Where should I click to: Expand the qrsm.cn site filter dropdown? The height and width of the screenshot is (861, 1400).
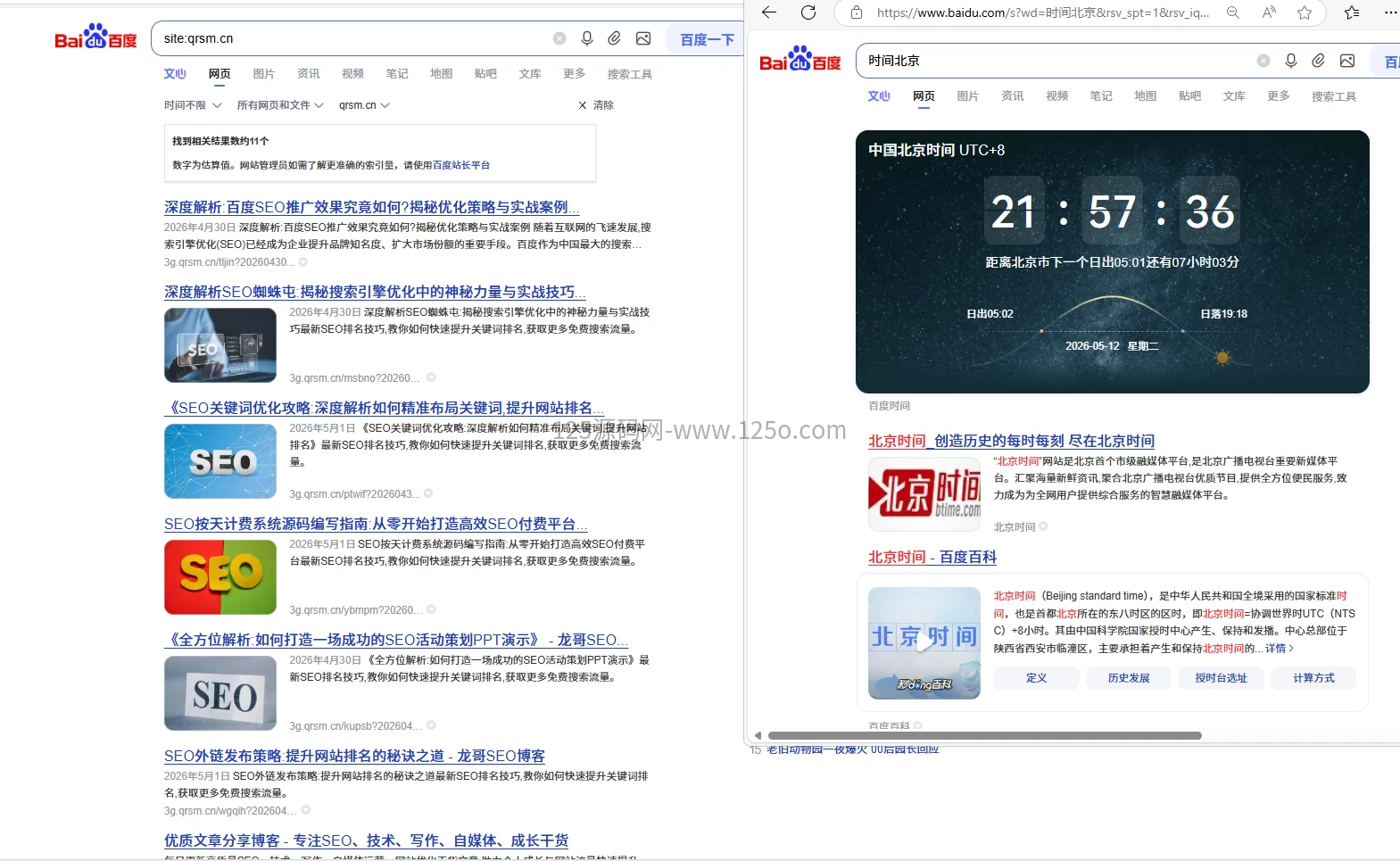tap(364, 105)
